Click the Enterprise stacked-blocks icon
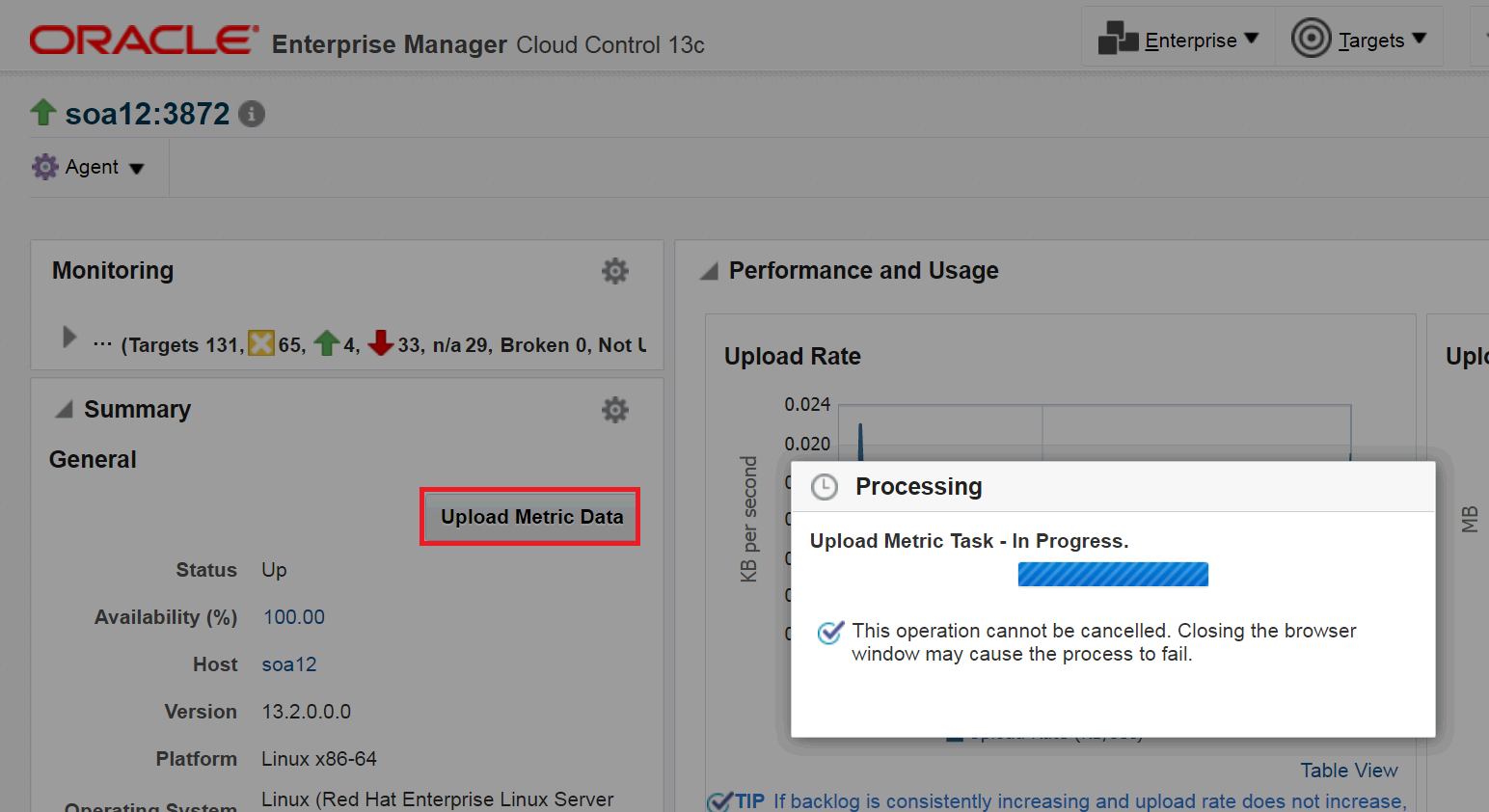The image size is (1489, 812). coord(1119,39)
